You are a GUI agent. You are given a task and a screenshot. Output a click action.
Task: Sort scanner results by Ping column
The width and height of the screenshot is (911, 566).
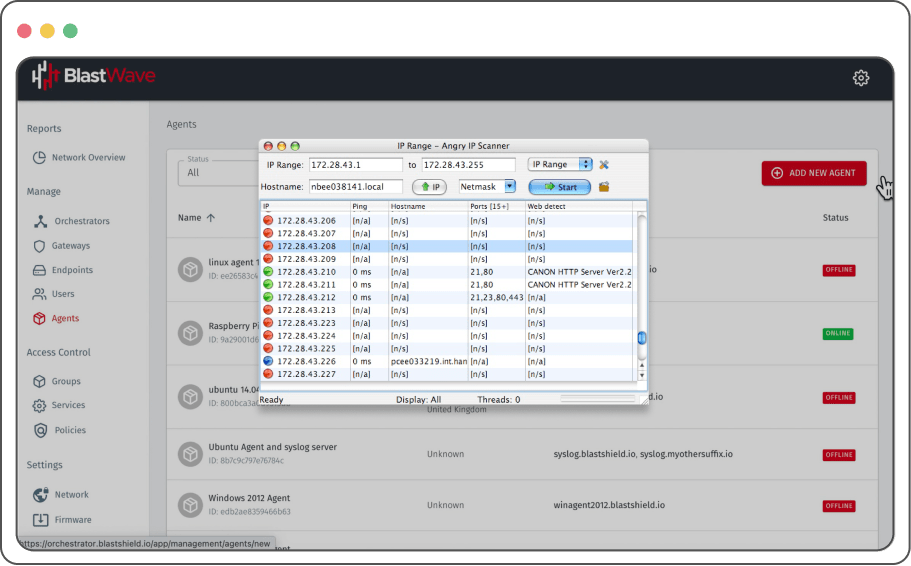pos(370,206)
